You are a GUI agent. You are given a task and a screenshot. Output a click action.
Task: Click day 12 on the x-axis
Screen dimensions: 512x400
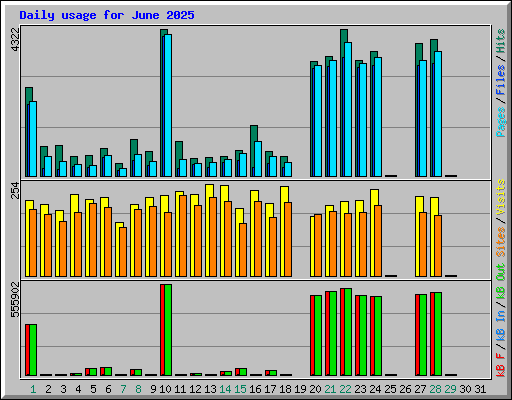195,389
